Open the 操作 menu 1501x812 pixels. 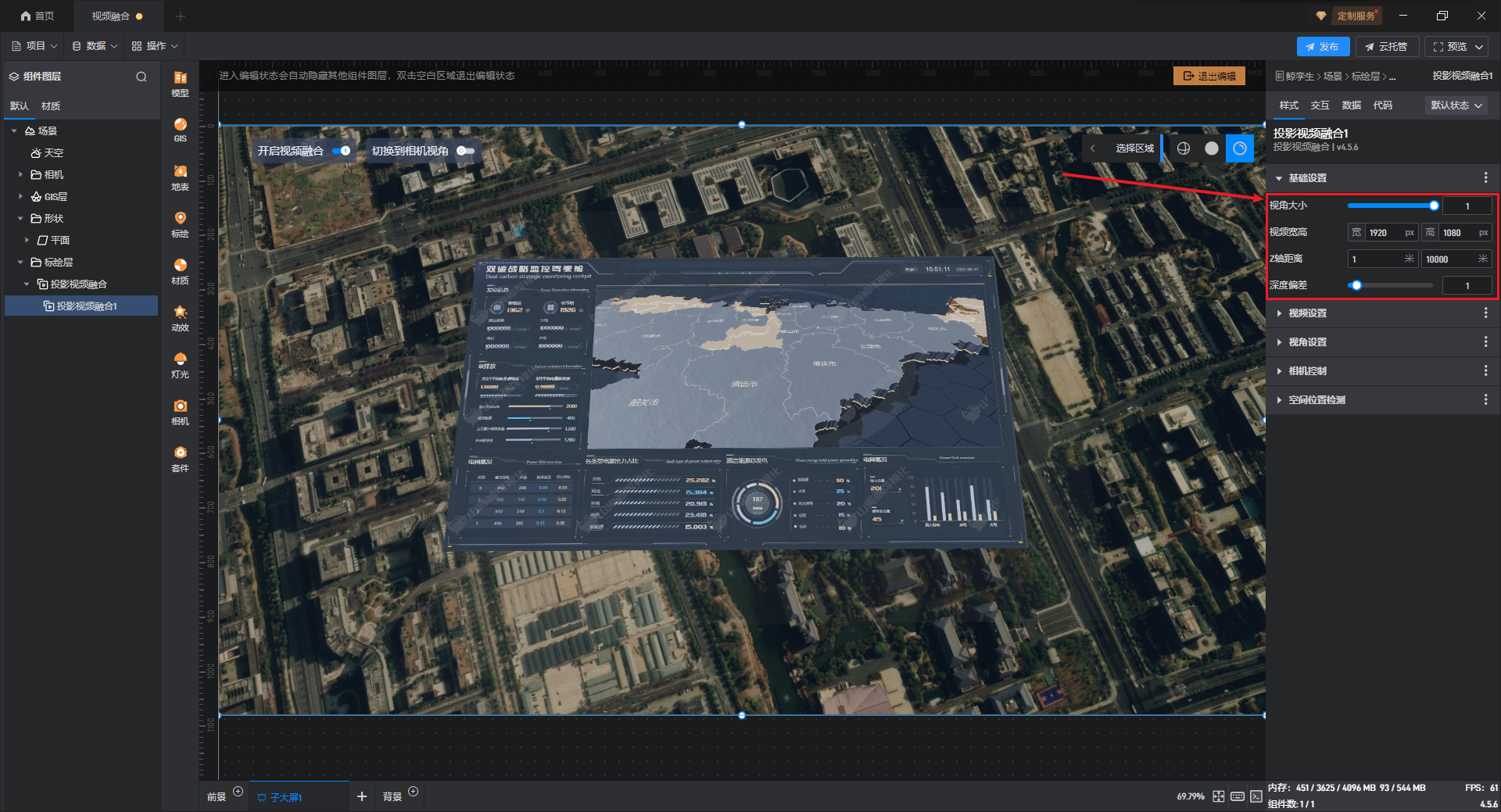tap(155, 46)
